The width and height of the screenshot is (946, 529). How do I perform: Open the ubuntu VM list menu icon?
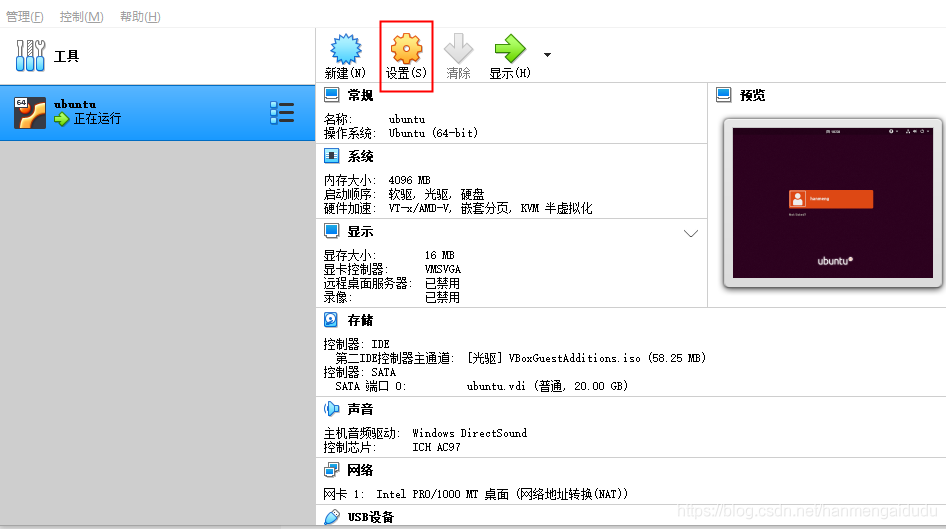click(282, 113)
